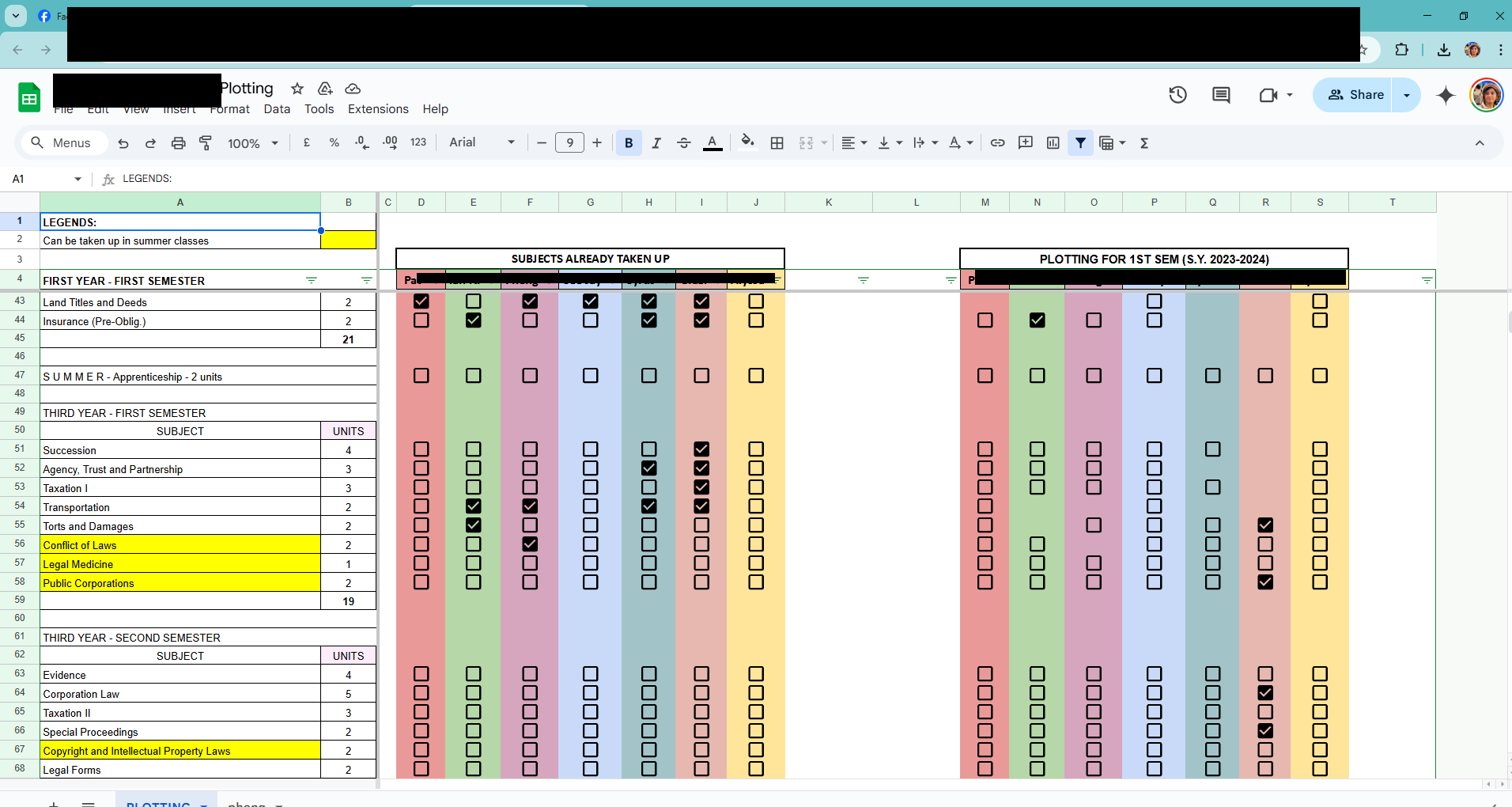Open browser Downloads icon
Viewport: 1512px width, 807px height.
[1444, 50]
